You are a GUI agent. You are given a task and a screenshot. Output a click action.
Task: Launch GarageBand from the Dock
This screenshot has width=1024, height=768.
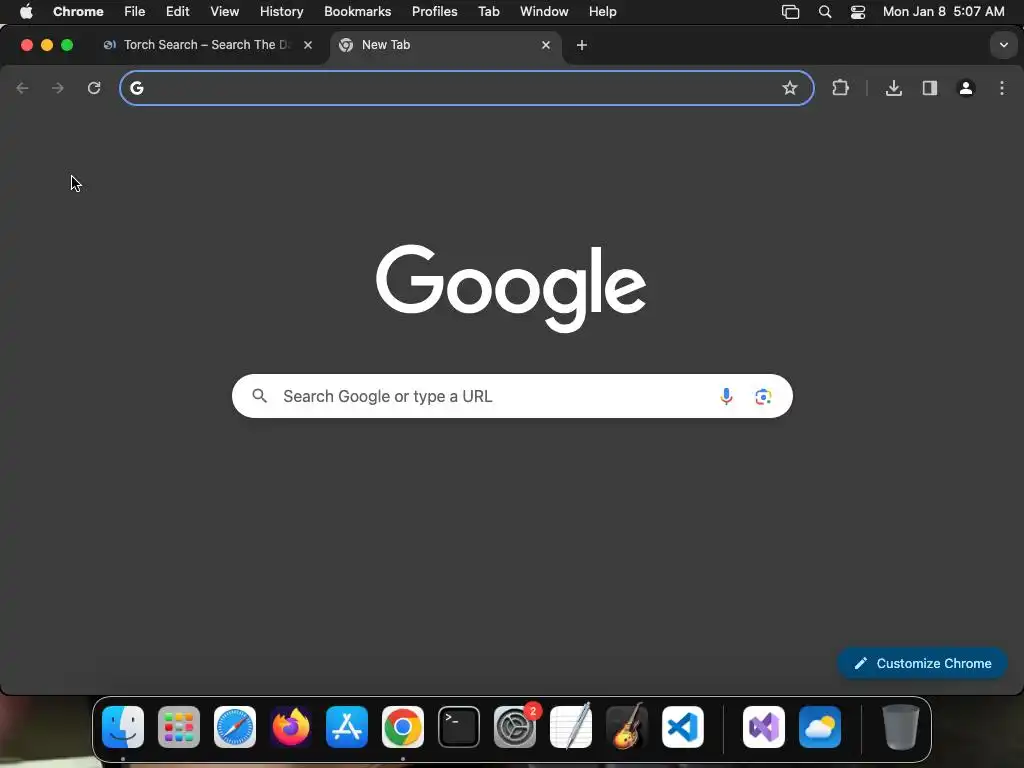627,727
